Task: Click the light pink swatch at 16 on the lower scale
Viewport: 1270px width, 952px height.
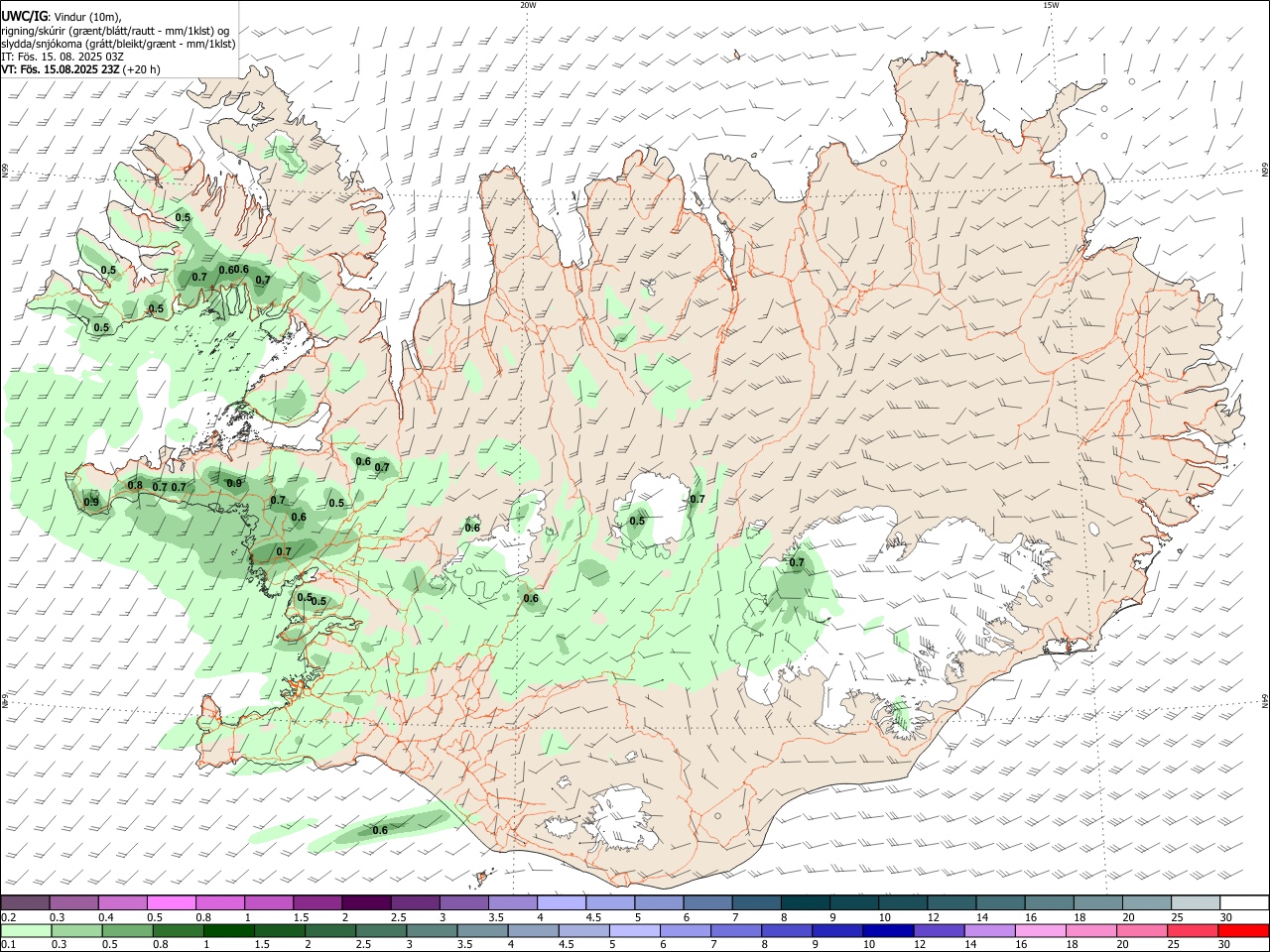Action: coord(1039,931)
